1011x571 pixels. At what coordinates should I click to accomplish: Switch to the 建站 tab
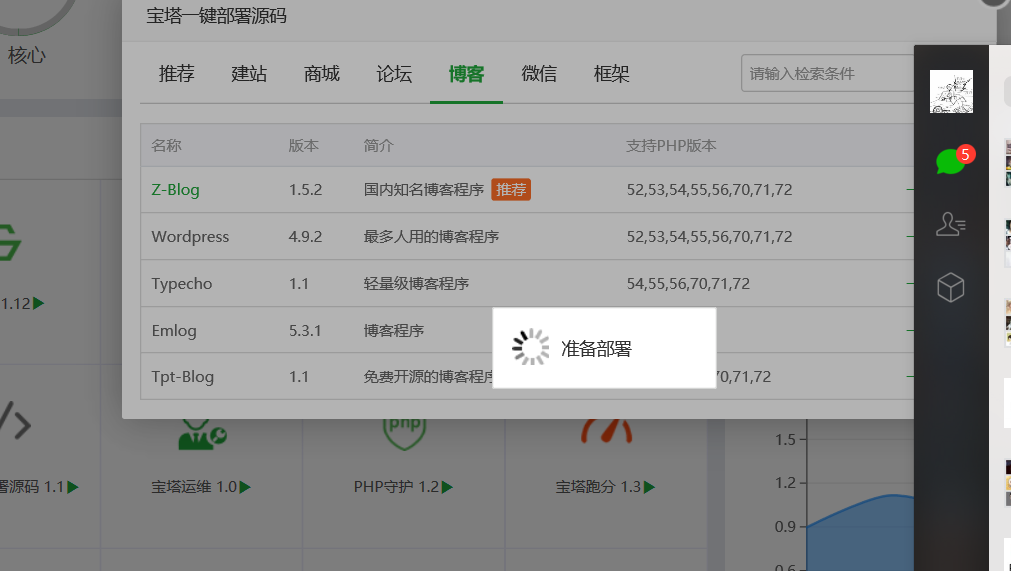pos(249,74)
